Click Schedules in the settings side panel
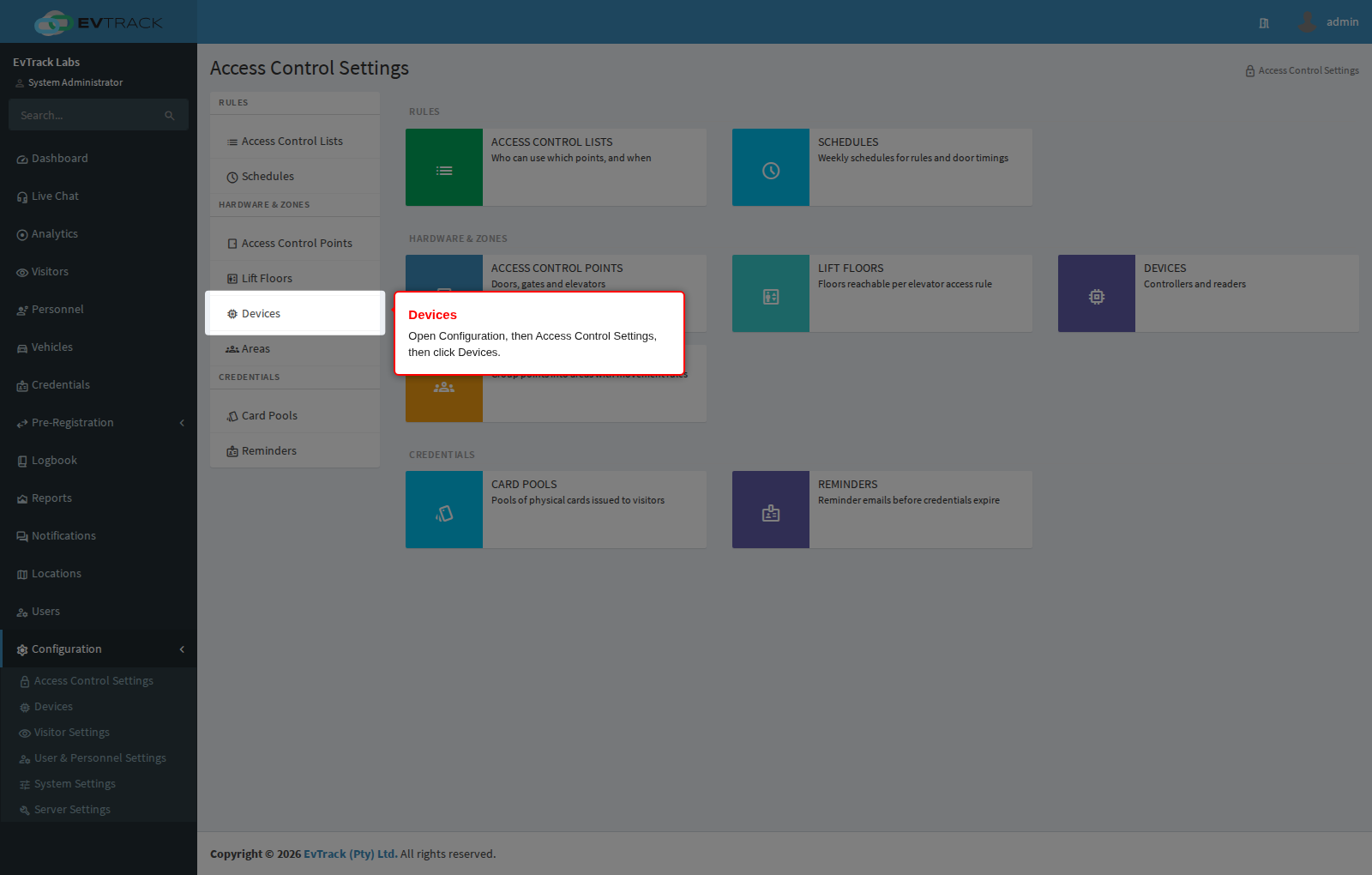Screen dimensions: 1372x875 pyautogui.click(x=295, y=177)
